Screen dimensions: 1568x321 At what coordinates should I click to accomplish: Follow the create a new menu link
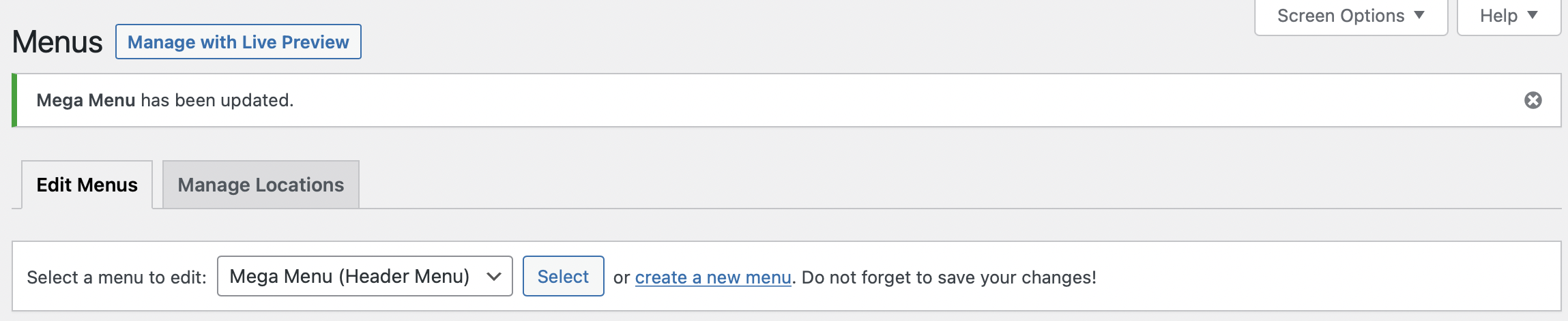[x=713, y=277]
